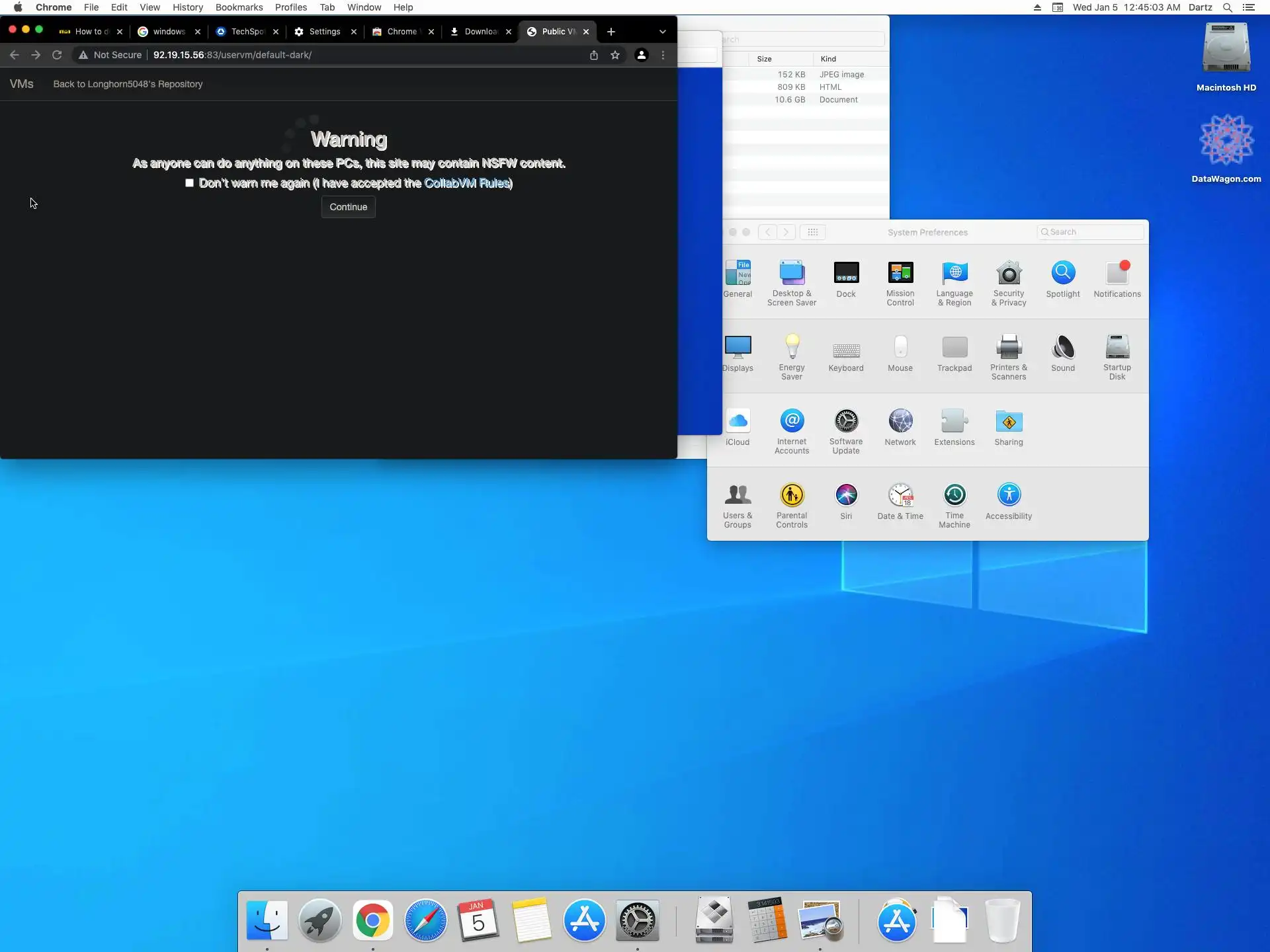This screenshot has width=1270, height=952.
Task: Click the Chrome icon in Dock
Action: (372, 920)
